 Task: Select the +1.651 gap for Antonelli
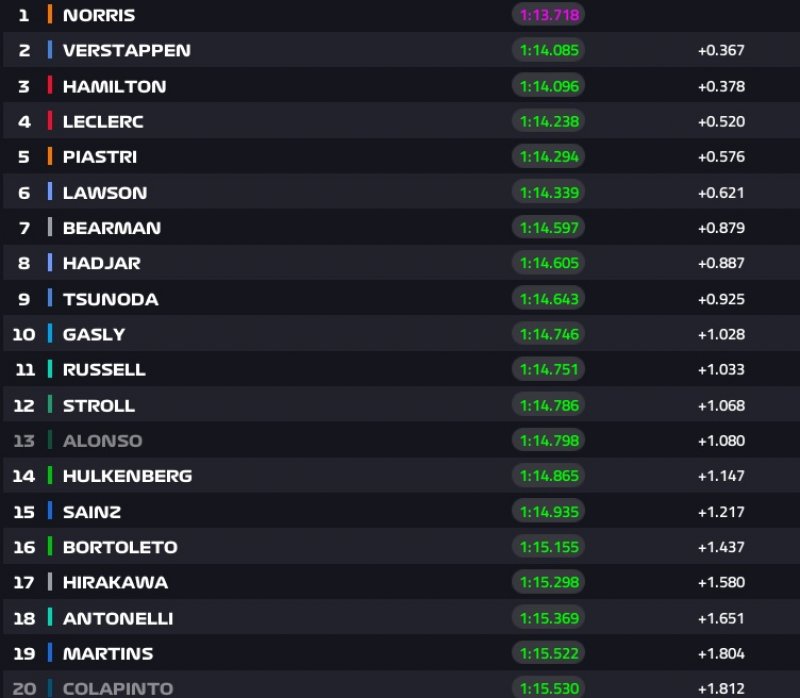click(x=721, y=618)
